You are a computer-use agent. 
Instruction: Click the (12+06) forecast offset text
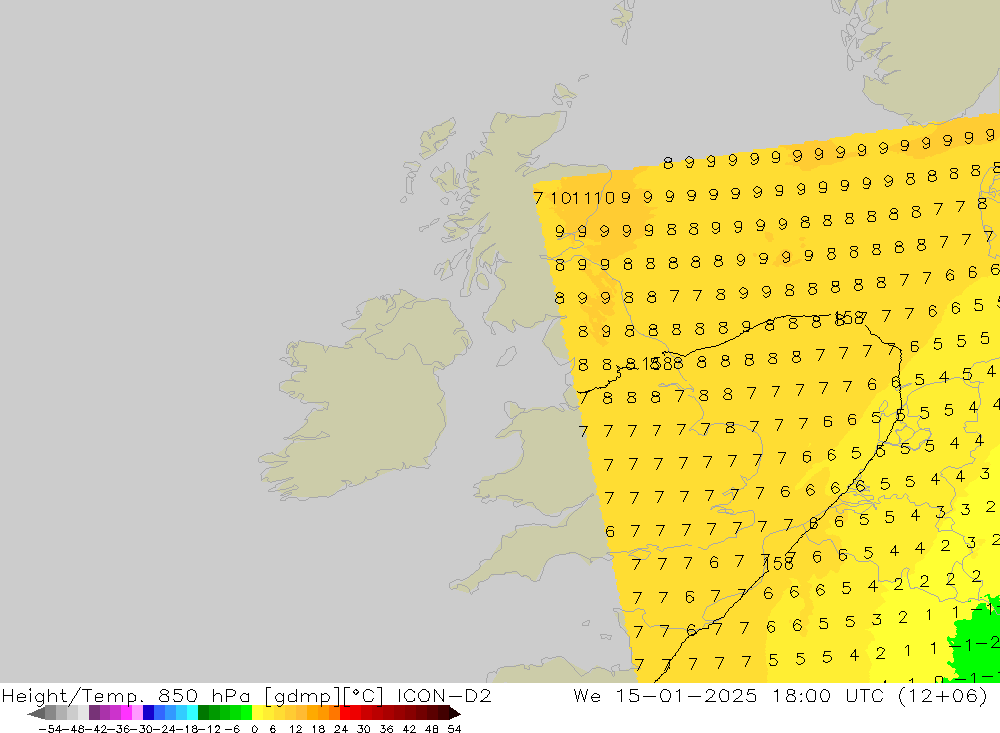coord(942,695)
